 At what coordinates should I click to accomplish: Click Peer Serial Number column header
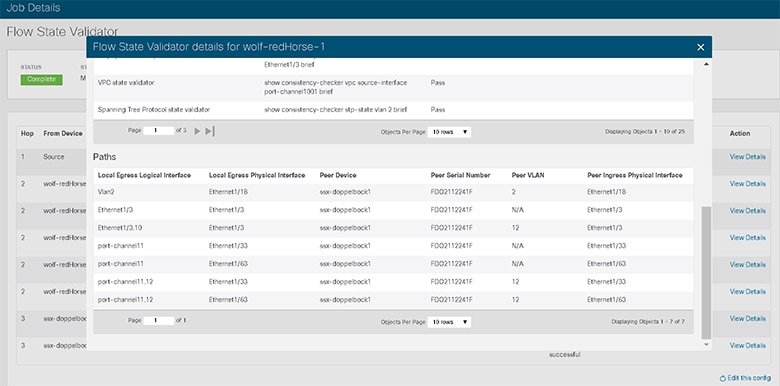(x=460, y=175)
